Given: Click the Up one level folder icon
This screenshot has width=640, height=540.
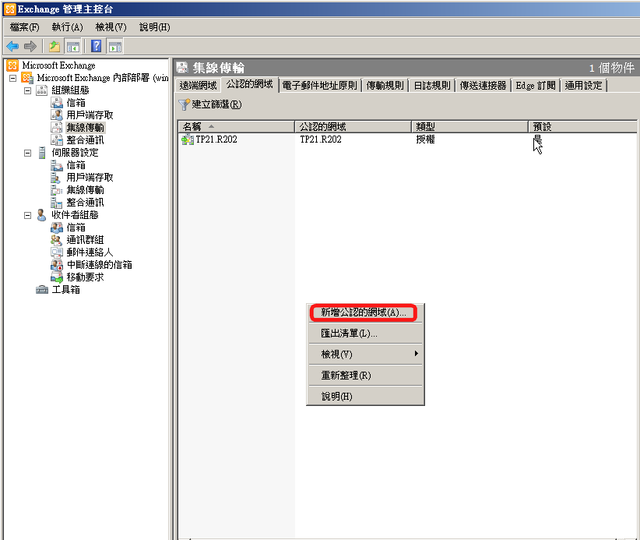Looking at the screenshot, I should coord(54,46).
